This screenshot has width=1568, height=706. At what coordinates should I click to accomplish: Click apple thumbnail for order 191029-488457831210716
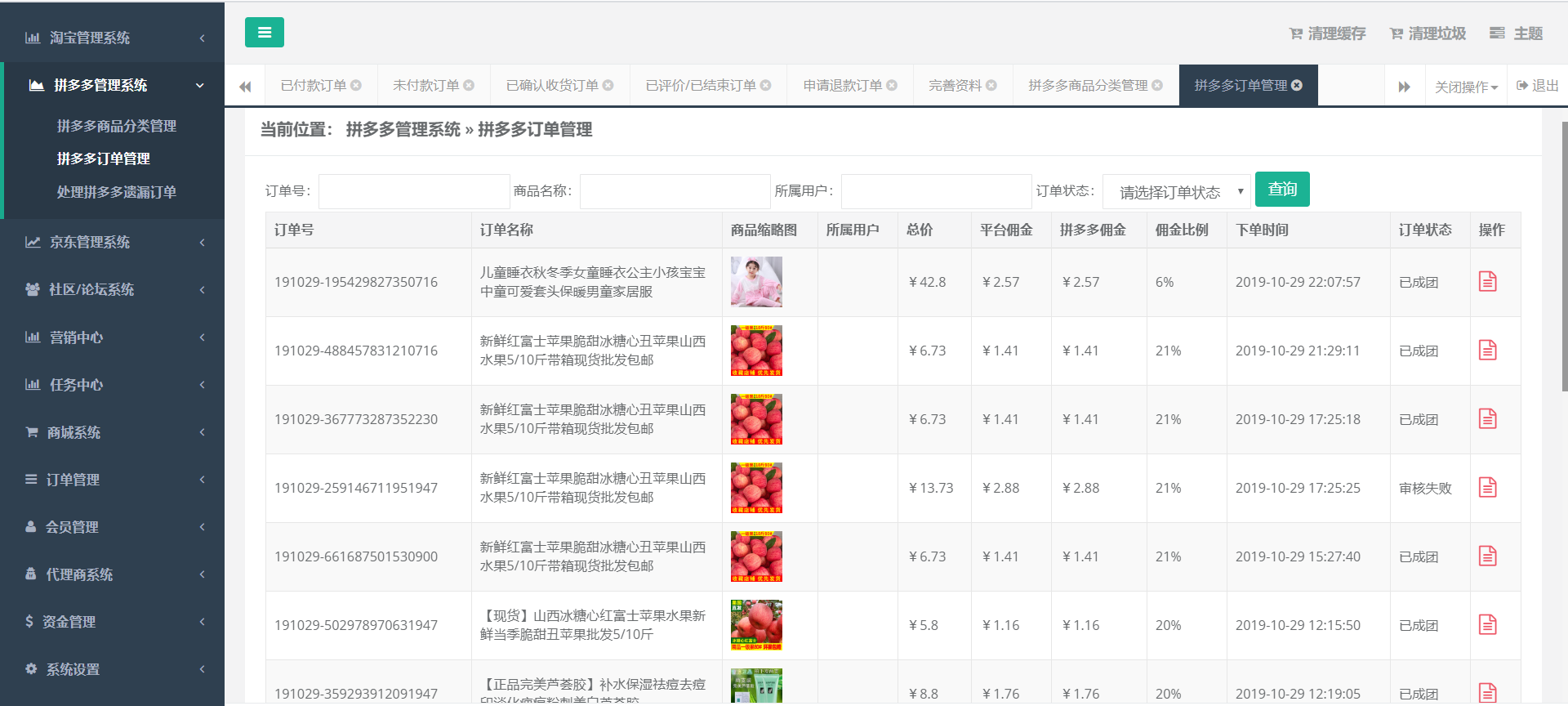[x=756, y=351]
